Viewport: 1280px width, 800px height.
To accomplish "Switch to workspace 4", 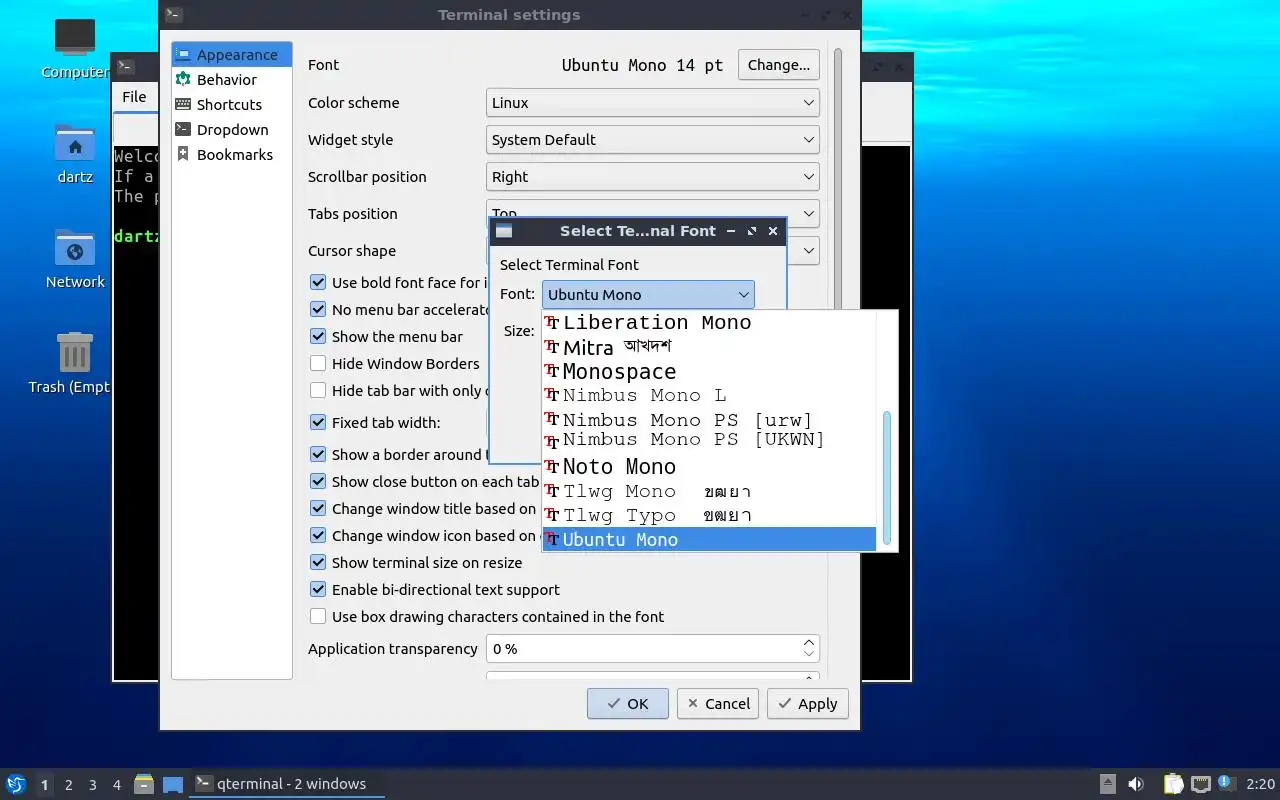I will [117, 785].
